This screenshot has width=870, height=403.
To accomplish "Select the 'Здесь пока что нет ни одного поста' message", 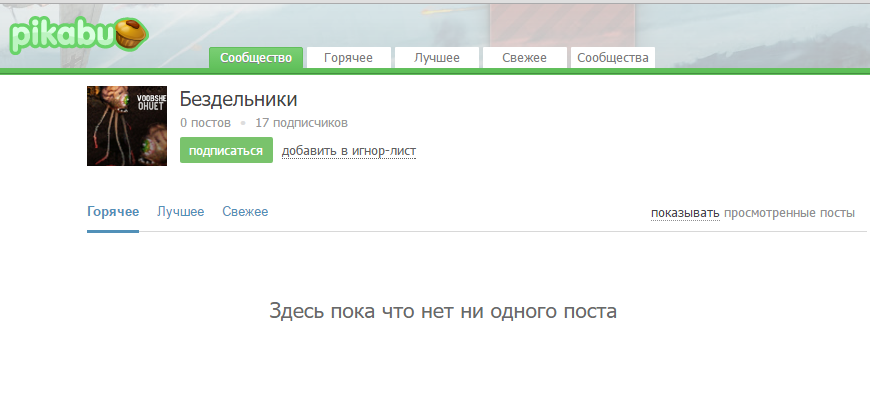I will tap(443, 311).
